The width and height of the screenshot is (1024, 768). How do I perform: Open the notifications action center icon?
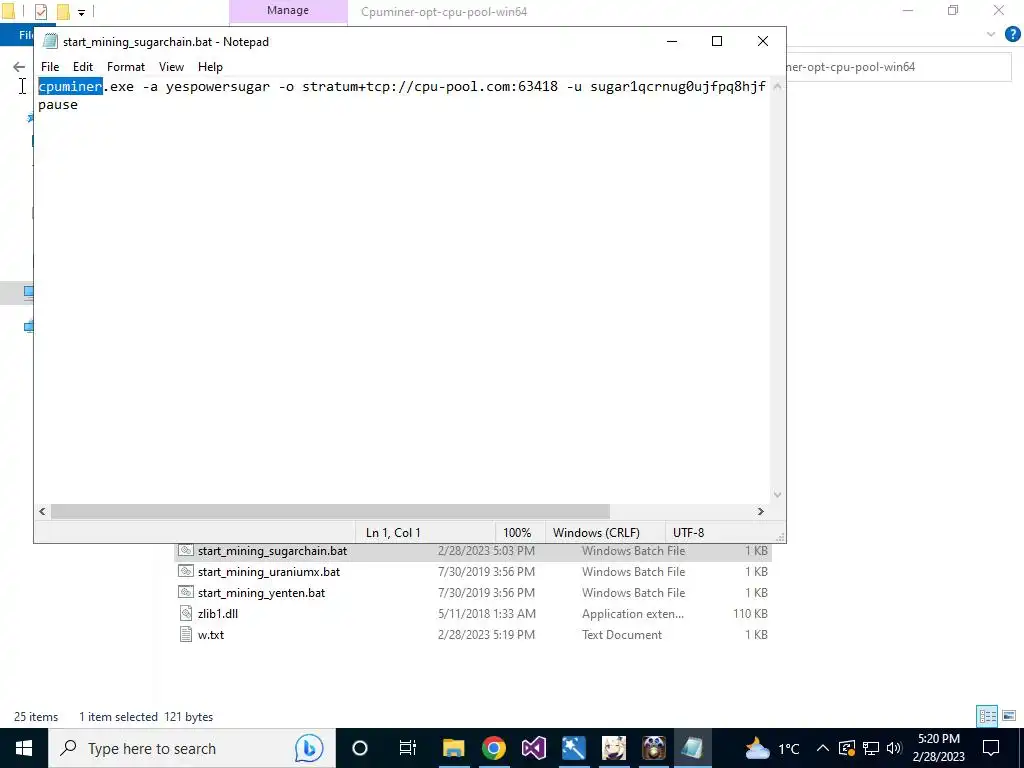pos(991,748)
